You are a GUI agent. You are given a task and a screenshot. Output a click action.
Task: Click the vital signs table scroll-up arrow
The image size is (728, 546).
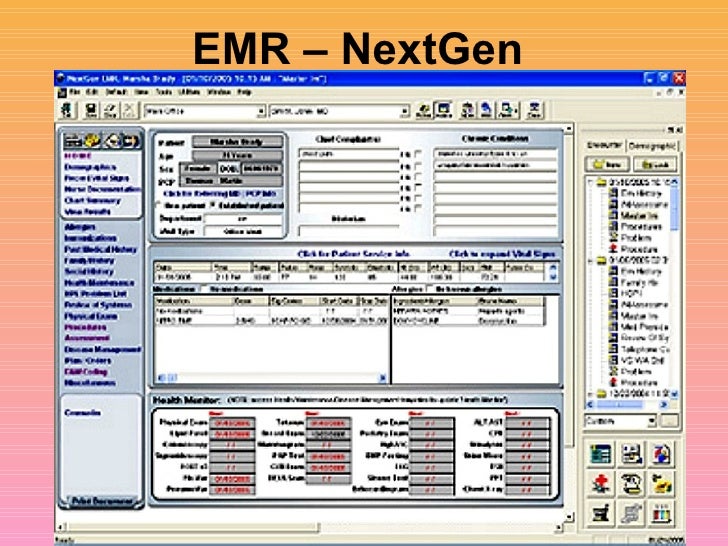(552, 267)
